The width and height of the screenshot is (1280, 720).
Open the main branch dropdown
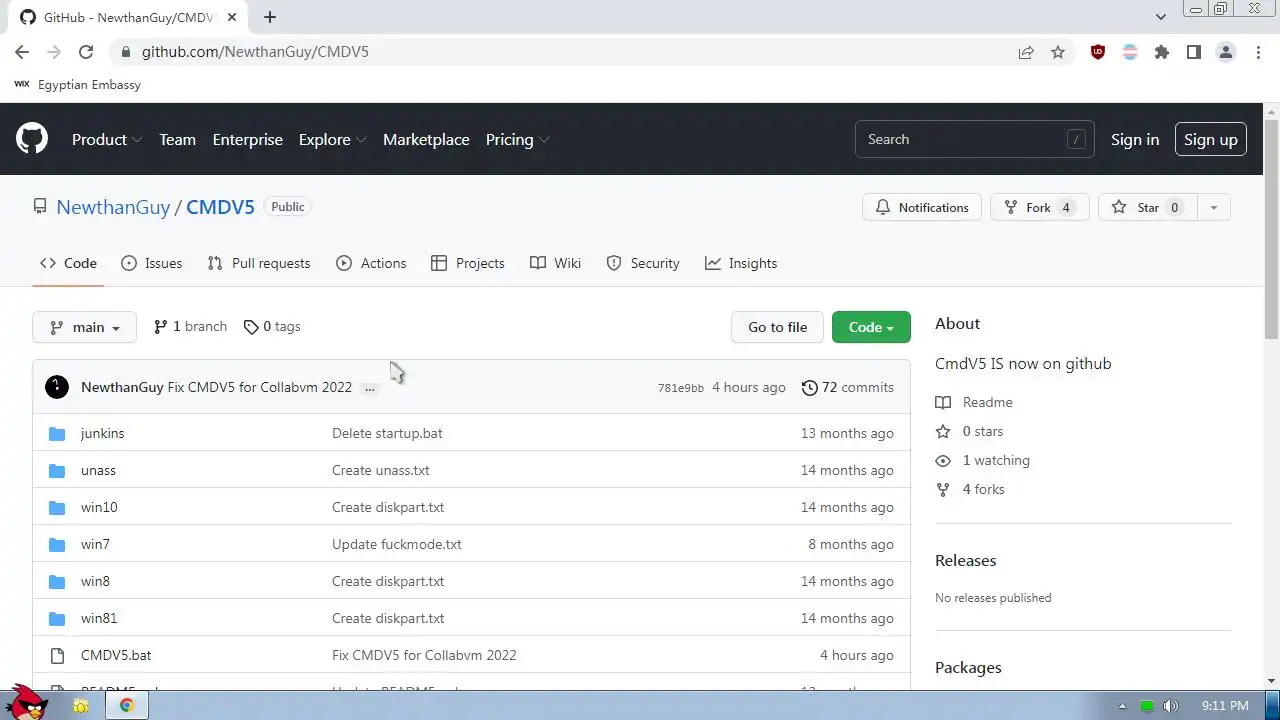(x=84, y=327)
